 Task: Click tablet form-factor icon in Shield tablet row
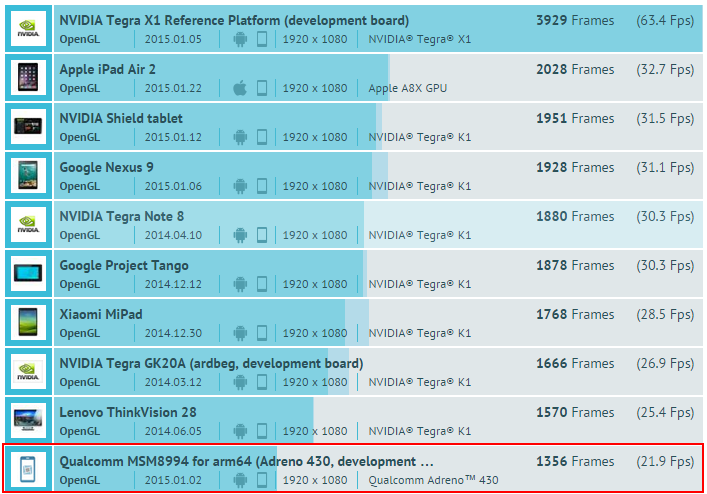coord(262,137)
